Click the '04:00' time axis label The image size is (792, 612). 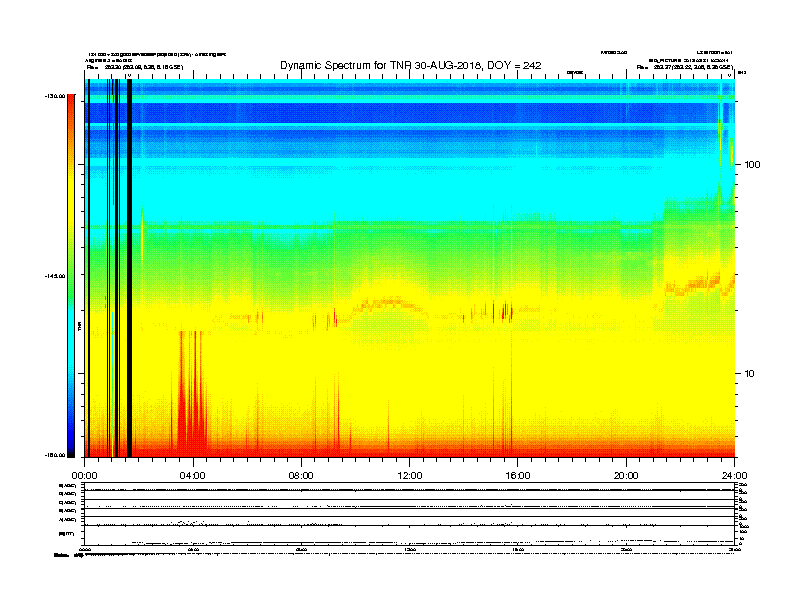point(193,476)
